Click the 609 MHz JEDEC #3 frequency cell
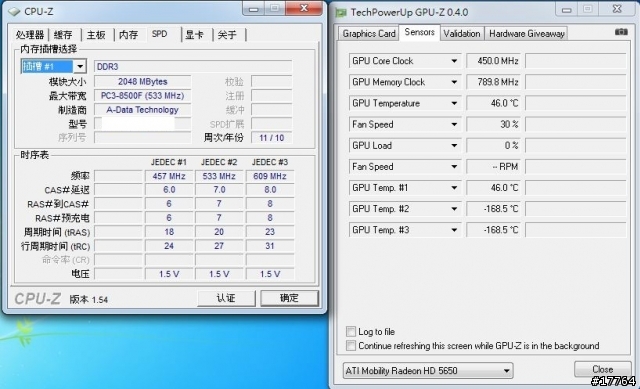This screenshot has height=389, width=640. [270, 176]
